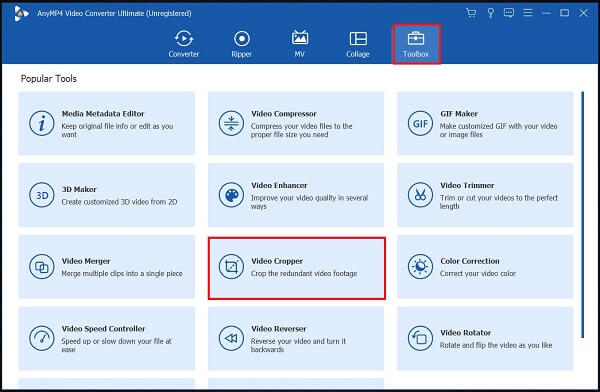The image size is (600, 392).
Task: Open the feedback chat icon
Action: coord(509,13)
